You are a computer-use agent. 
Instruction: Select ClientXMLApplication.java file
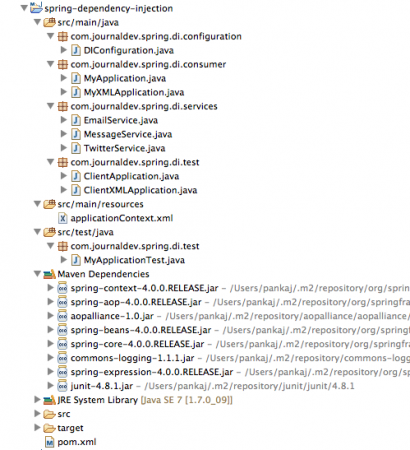(x=140, y=190)
